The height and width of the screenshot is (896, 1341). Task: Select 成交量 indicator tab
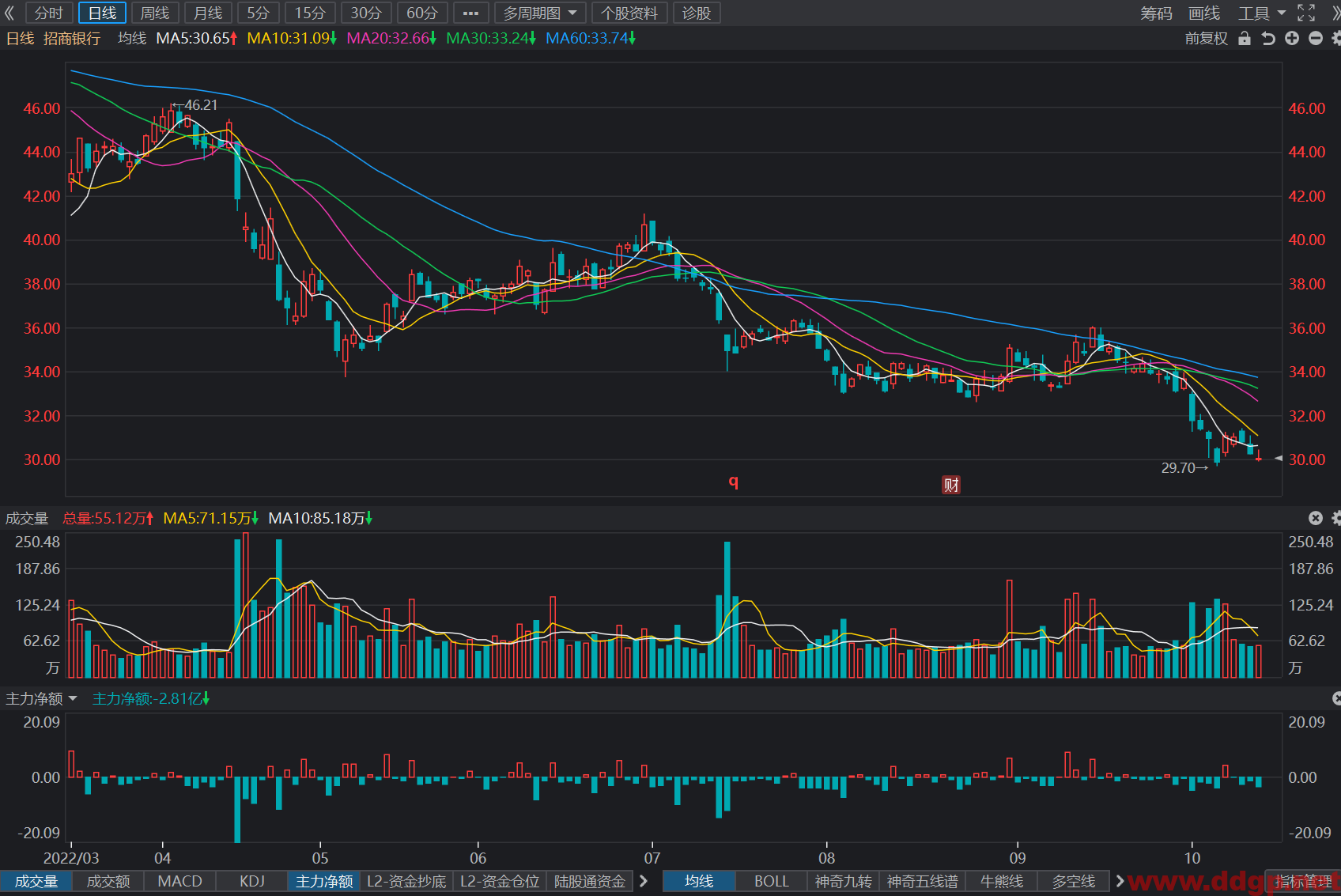coord(36,881)
